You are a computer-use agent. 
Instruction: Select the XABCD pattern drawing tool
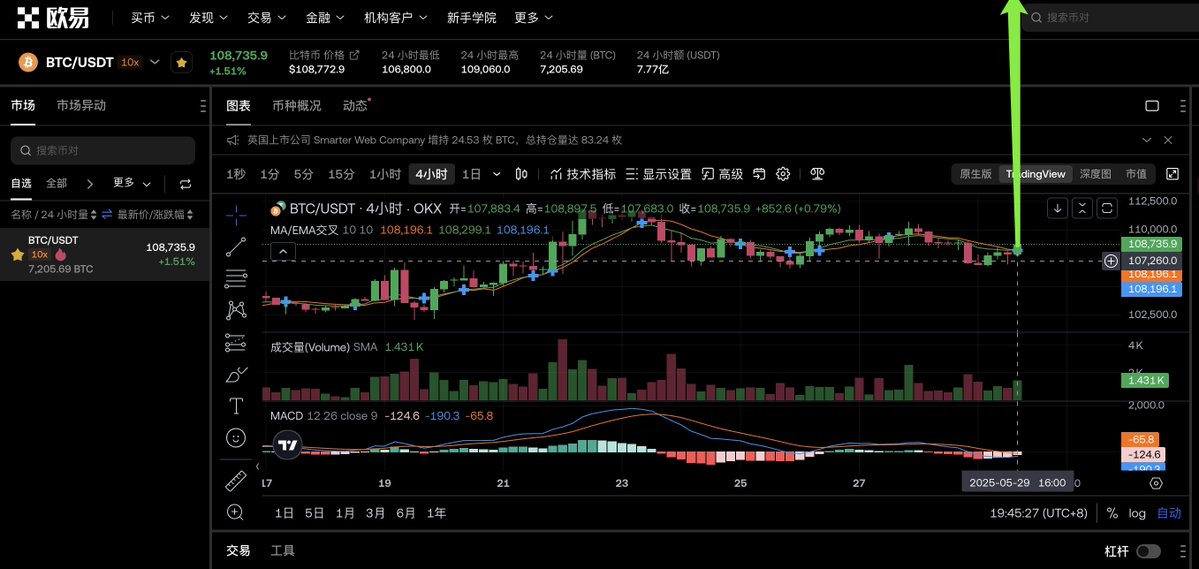point(236,310)
